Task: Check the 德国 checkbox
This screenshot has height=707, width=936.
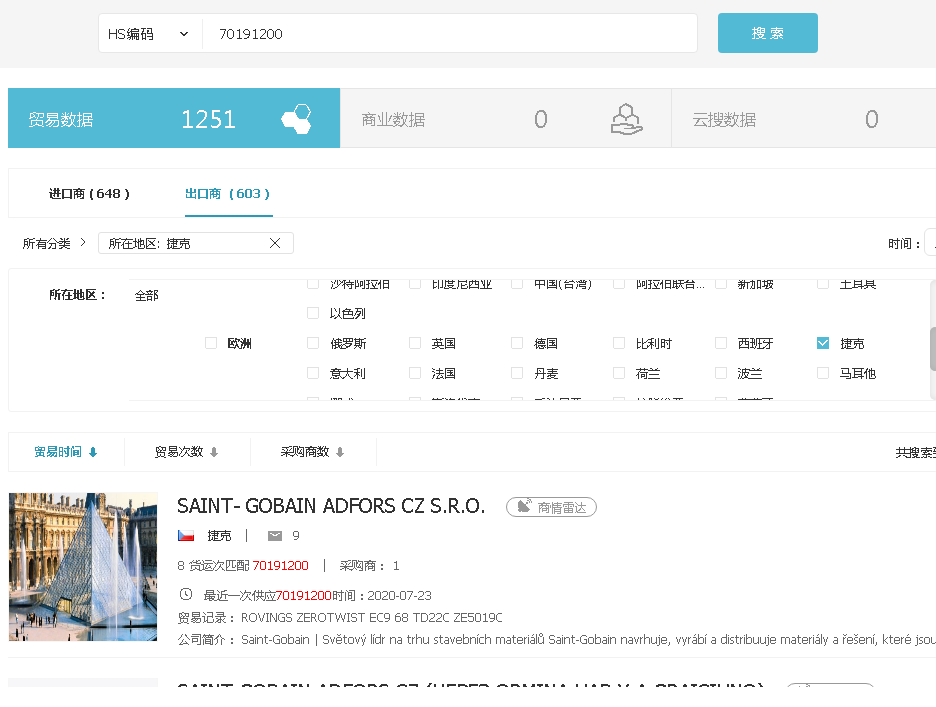Action: pos(517,343)
